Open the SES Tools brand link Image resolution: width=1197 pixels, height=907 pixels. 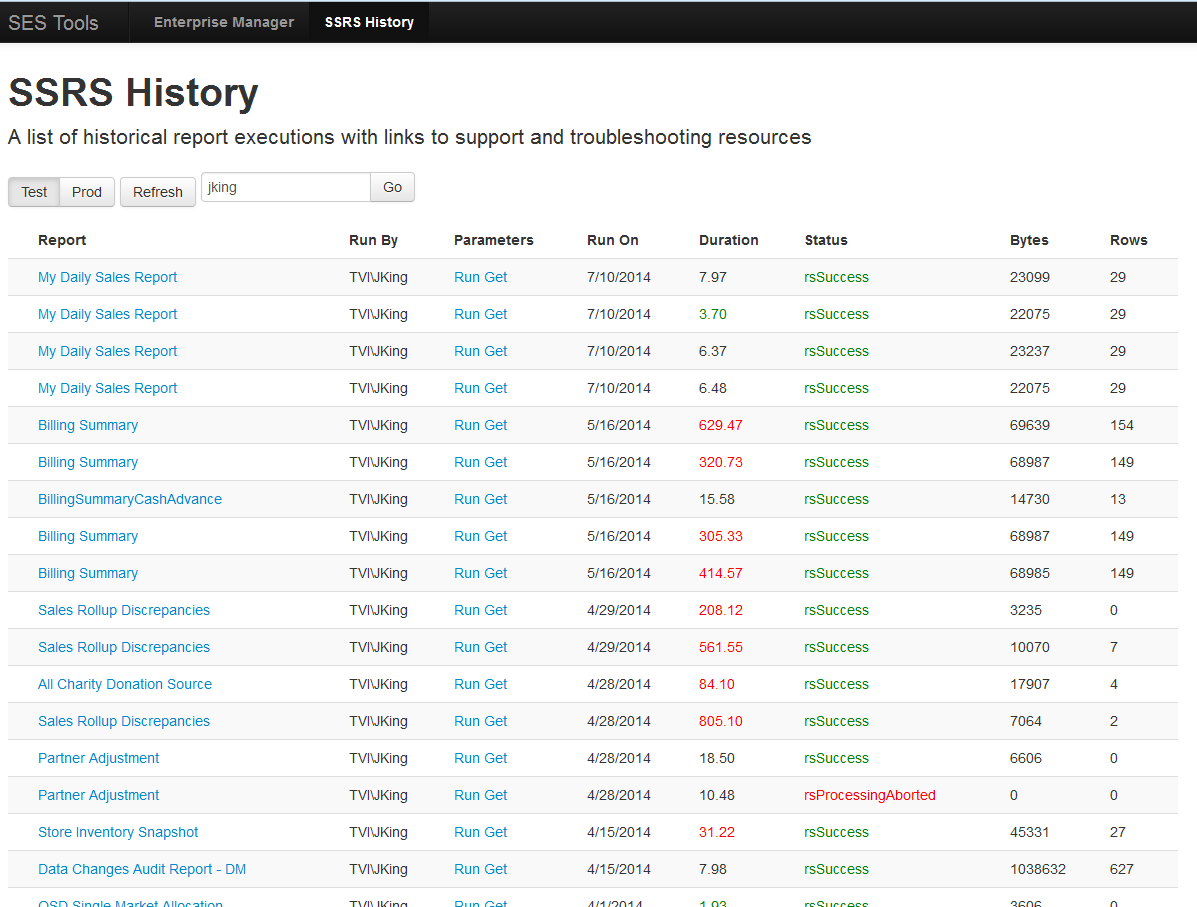[53, 23]
